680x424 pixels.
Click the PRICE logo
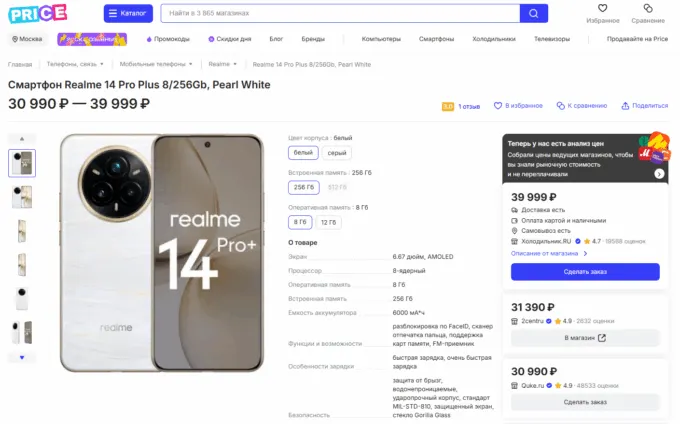pyautogui.click(x=39, y=13)
